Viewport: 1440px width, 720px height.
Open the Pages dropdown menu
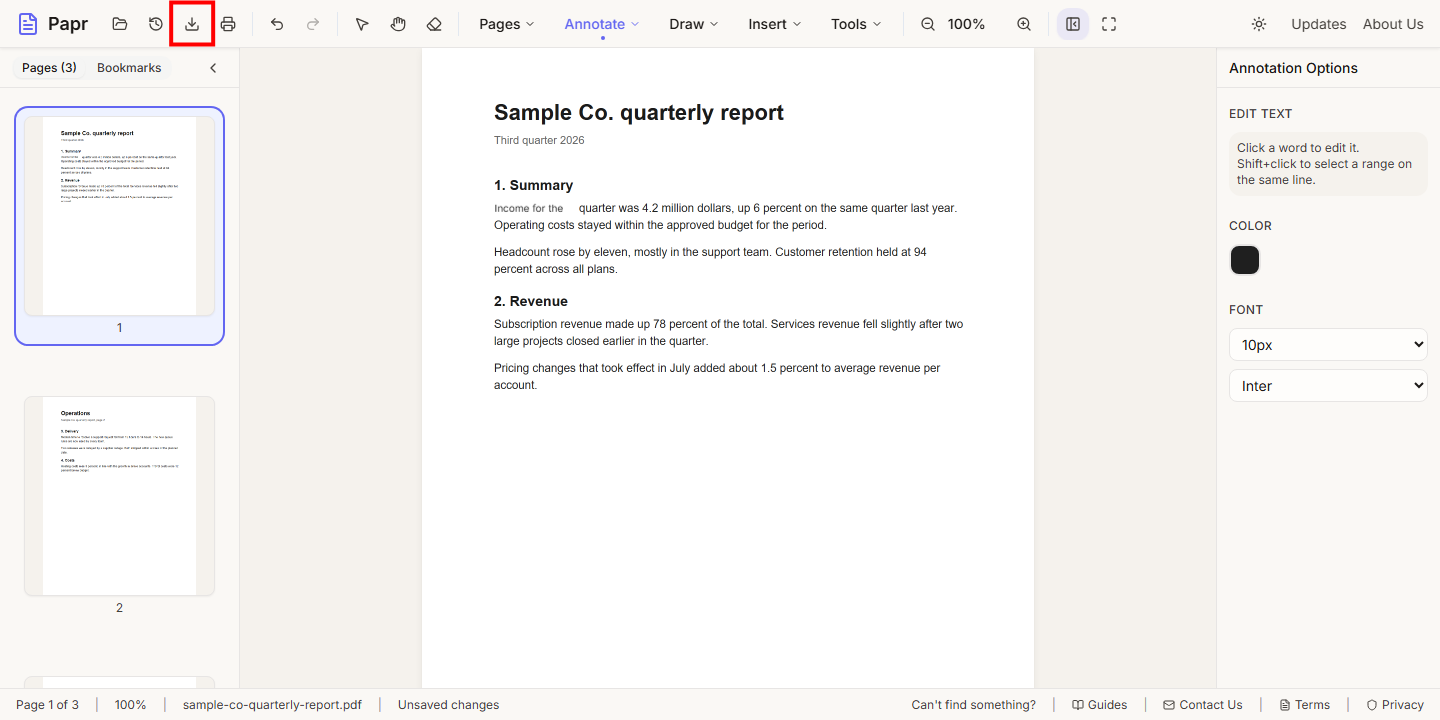[507, 24]
